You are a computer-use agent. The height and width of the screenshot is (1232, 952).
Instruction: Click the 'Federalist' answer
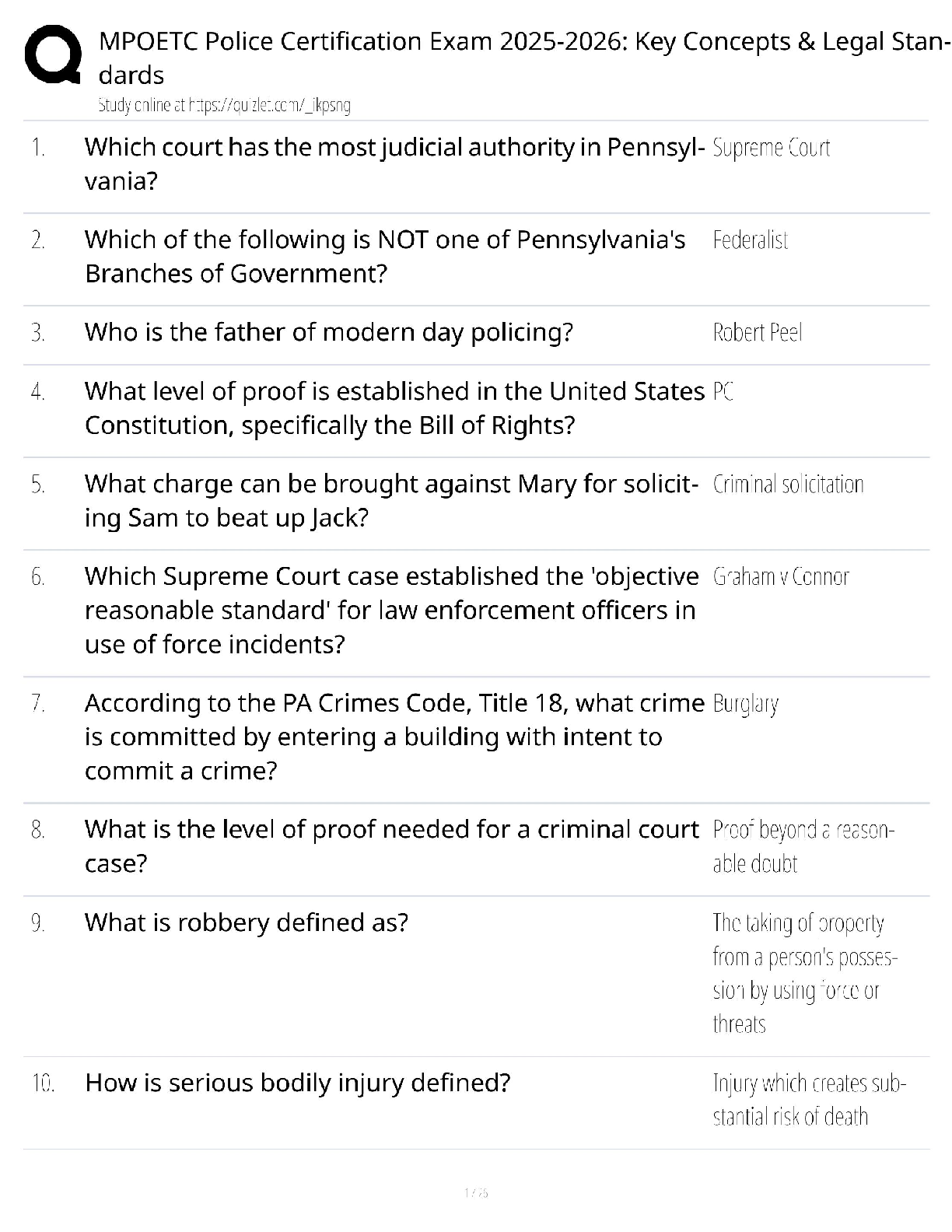[750, 240]
